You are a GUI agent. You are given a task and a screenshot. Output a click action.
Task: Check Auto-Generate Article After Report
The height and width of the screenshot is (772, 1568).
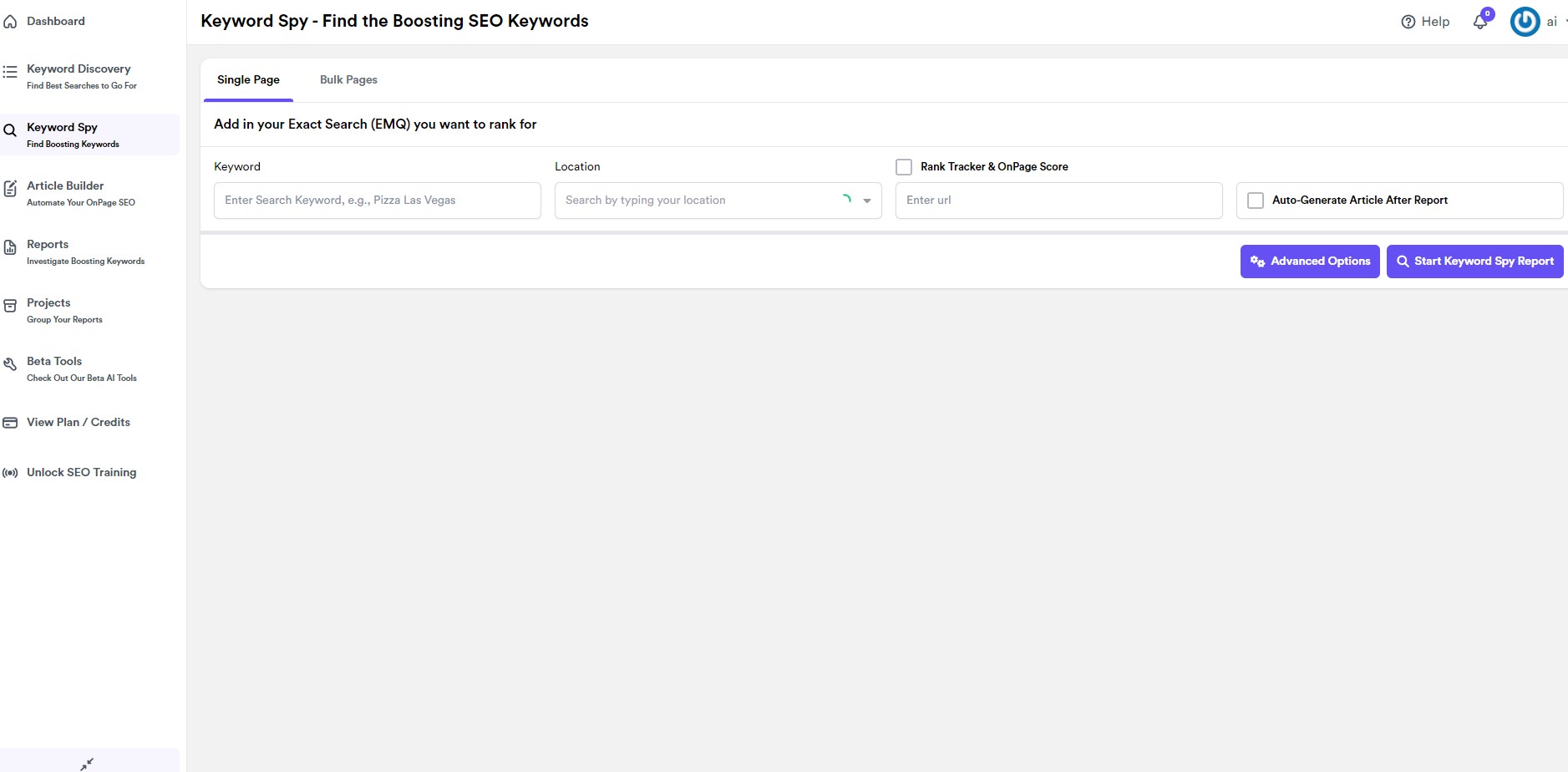[1256, 201]
